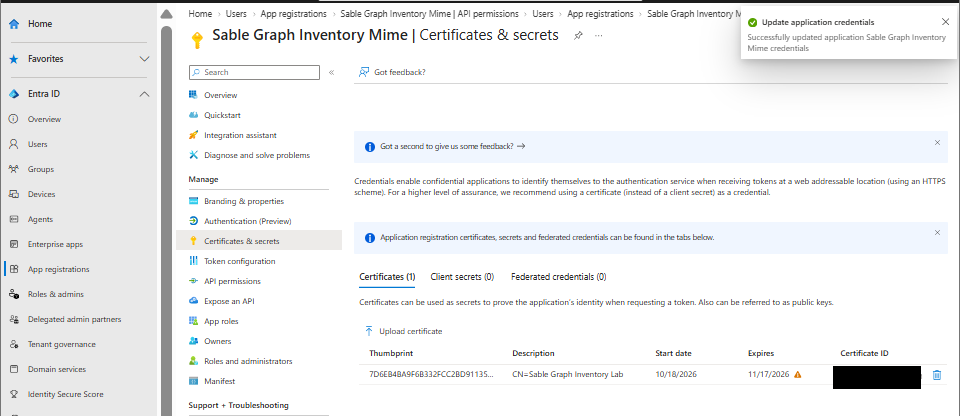Image resolution: width=960 pixels, height=416 pixels.
Task: Click thumbnail 7D6EB4BA9F6B332FCC2BD91135...
Action: (x=431, y=374)
